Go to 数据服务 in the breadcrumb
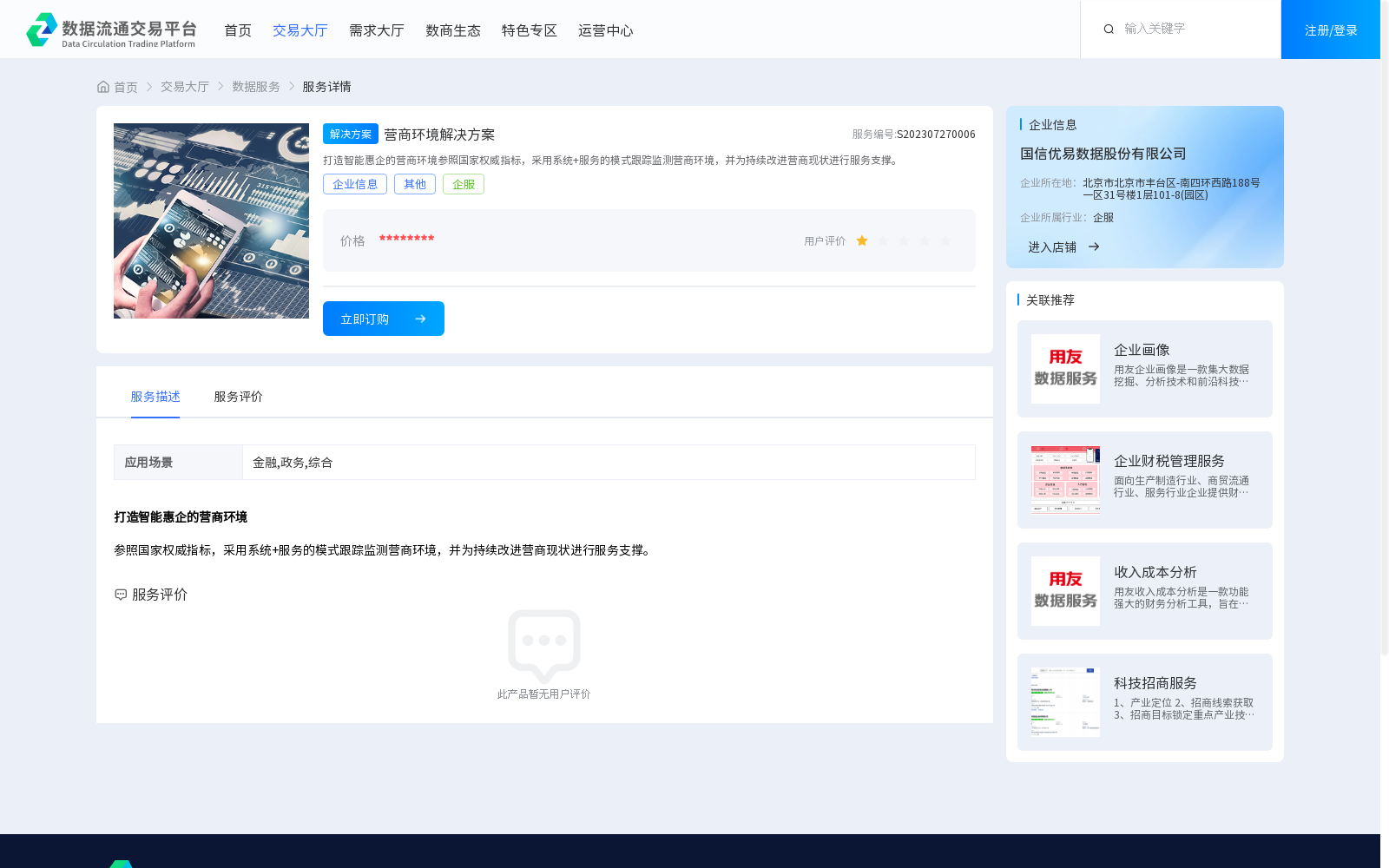Image resolution: width=1389 pixels, height=868 pixels. (x=256, y=87)
